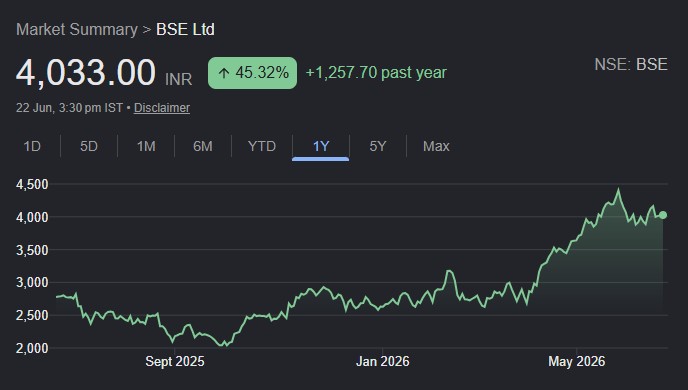The width and height of the screenshot is (688, 390).
Task: Switch to the 1D time range tab
Action: point(32,146)
